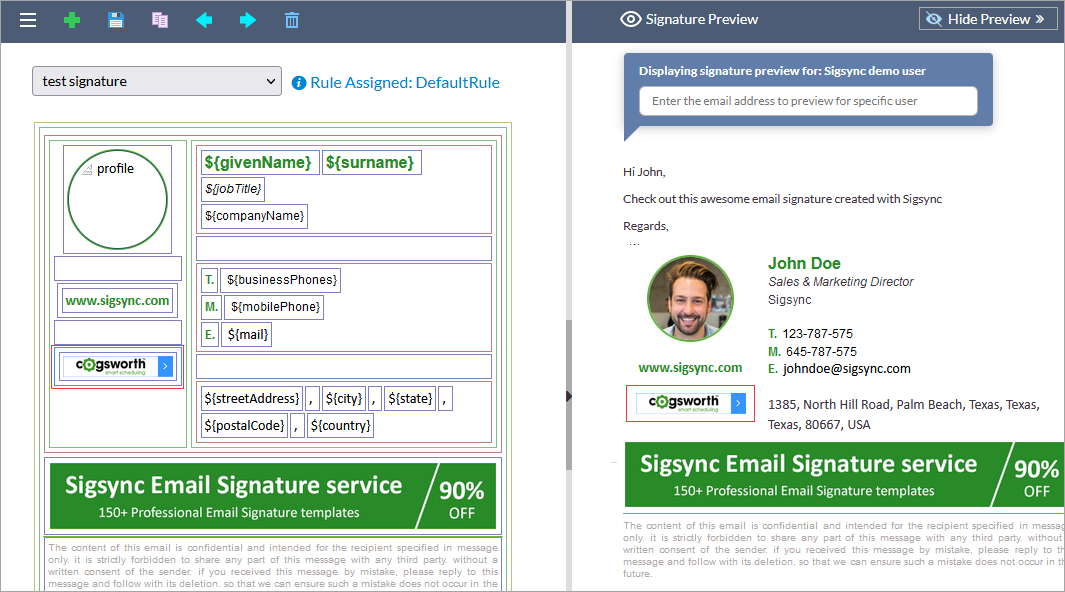
Task: Click the green Sigsync banner in editor
Action: click(x=273, y=496)
